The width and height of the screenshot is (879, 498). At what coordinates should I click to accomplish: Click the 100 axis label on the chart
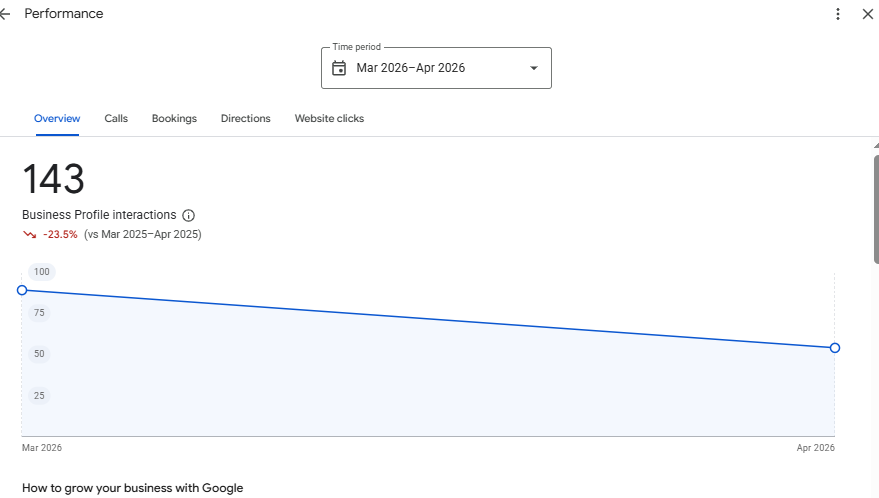[41, 272]
